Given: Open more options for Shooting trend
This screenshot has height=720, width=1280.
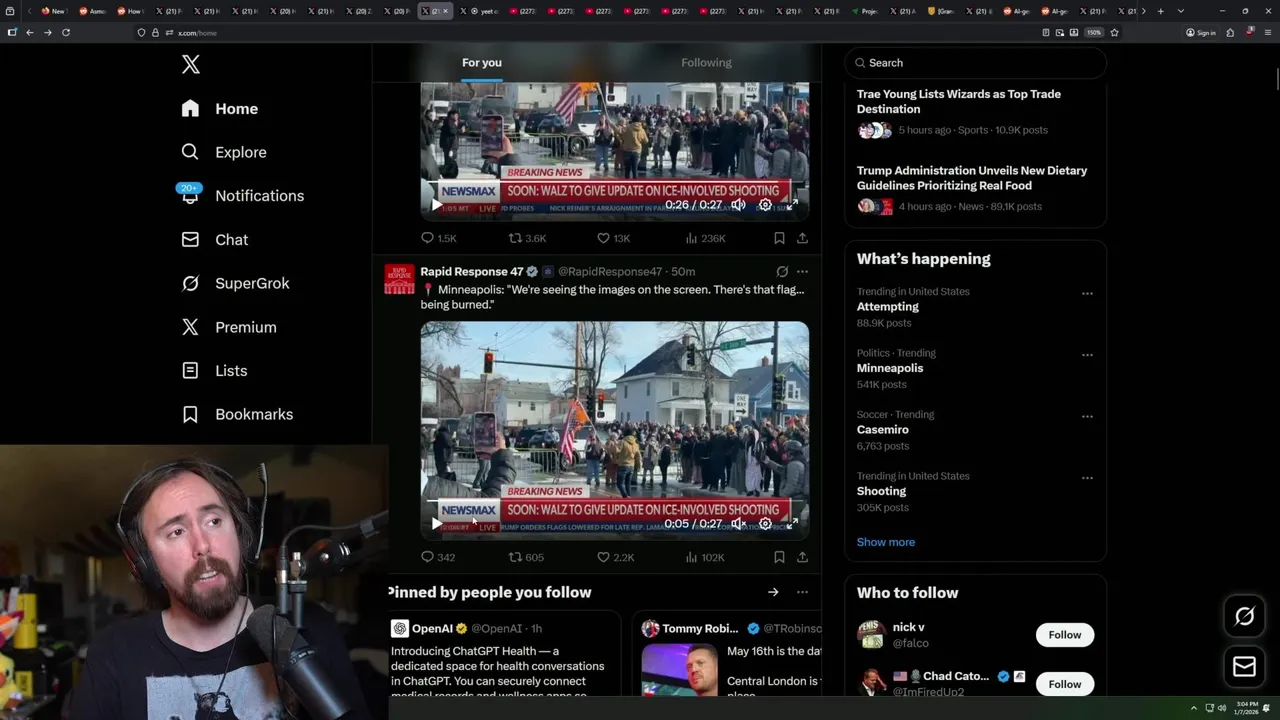Looking at the screenshot, I should pos(1087,478).
